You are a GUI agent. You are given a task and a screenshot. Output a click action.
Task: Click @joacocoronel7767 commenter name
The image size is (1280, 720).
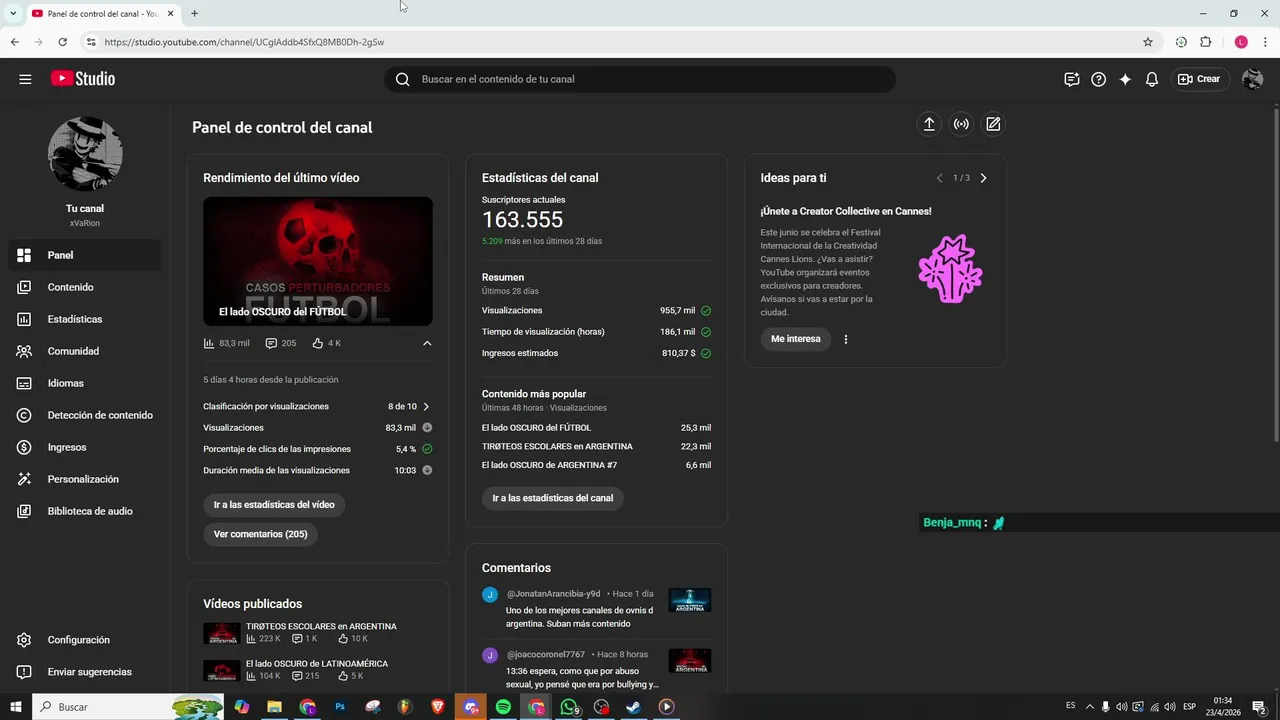coord(546,655)
